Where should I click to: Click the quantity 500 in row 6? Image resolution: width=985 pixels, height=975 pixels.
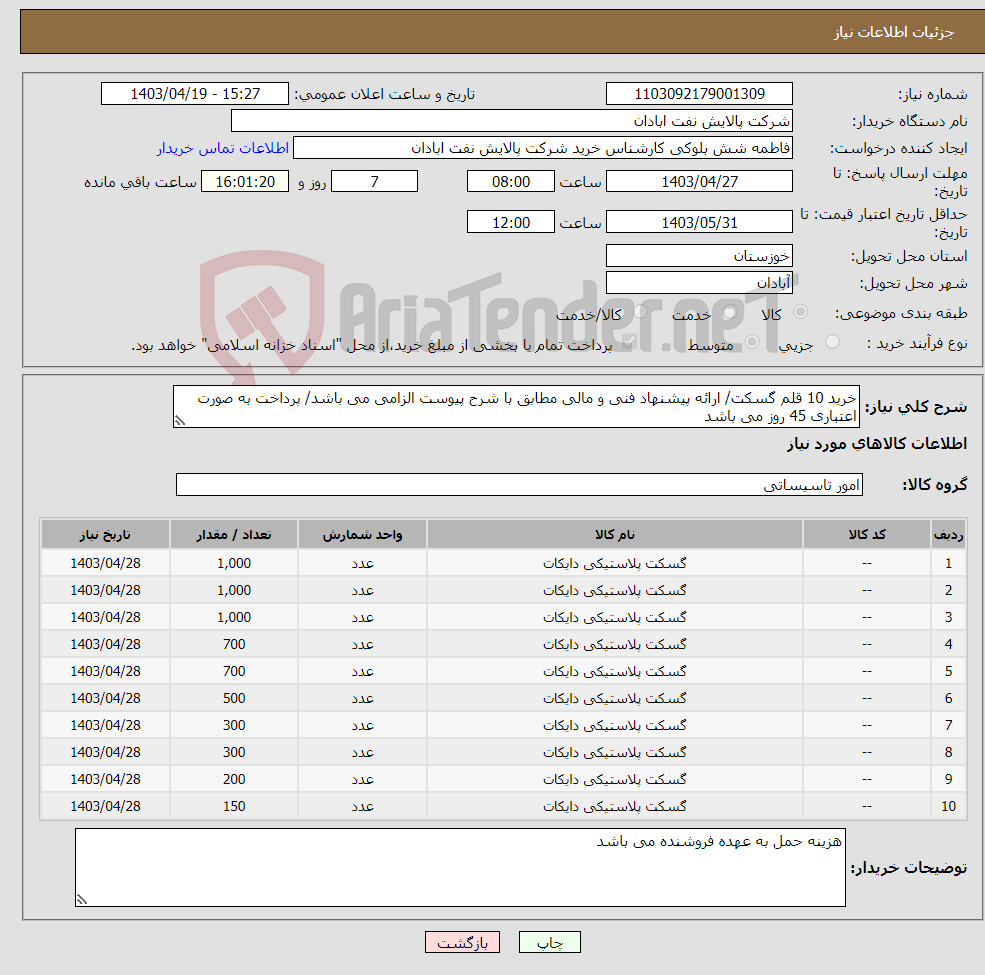[x=234, y=699]
